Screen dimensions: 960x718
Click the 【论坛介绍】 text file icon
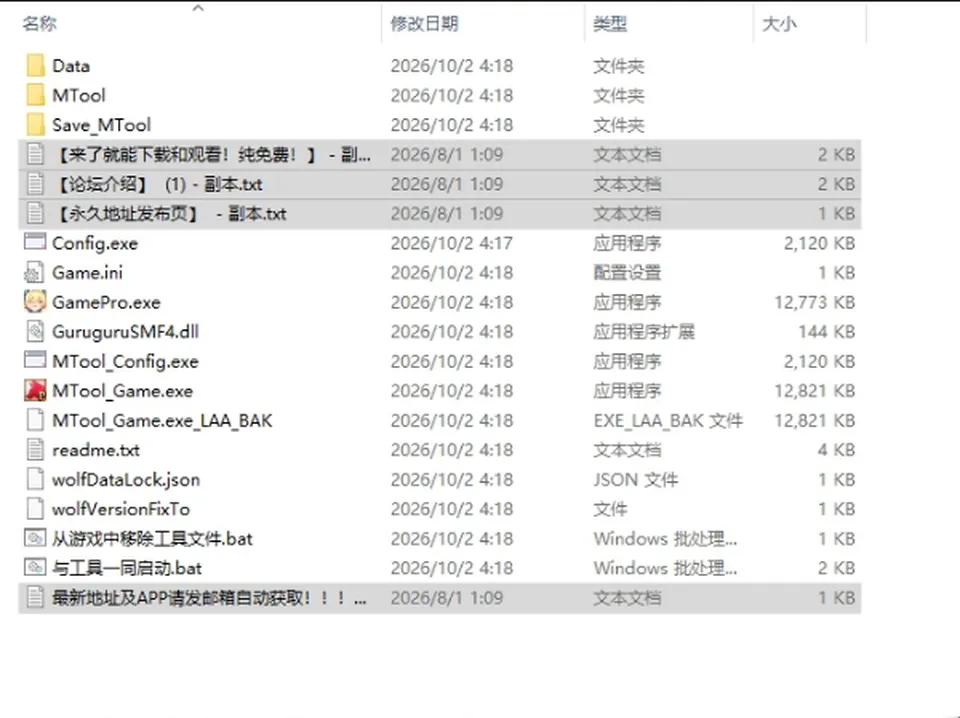(35, 184)
